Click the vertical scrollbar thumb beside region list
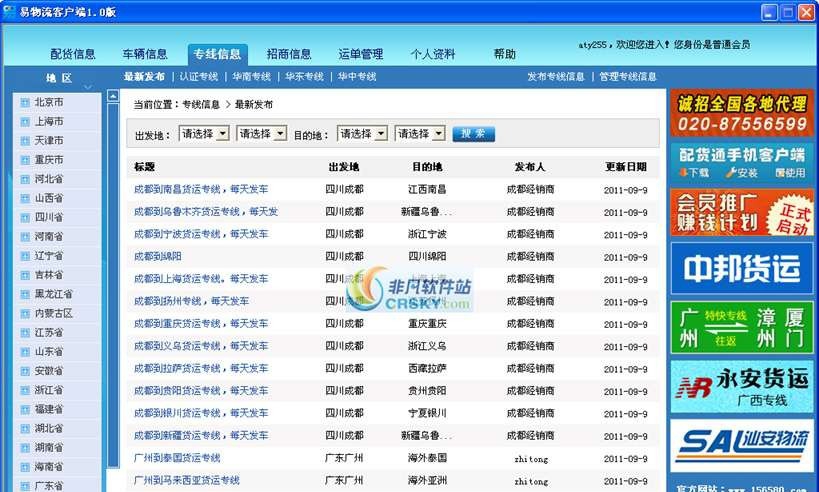Image resolution: width=819 pixels, height=492 pixels. (x=113, y=285)
